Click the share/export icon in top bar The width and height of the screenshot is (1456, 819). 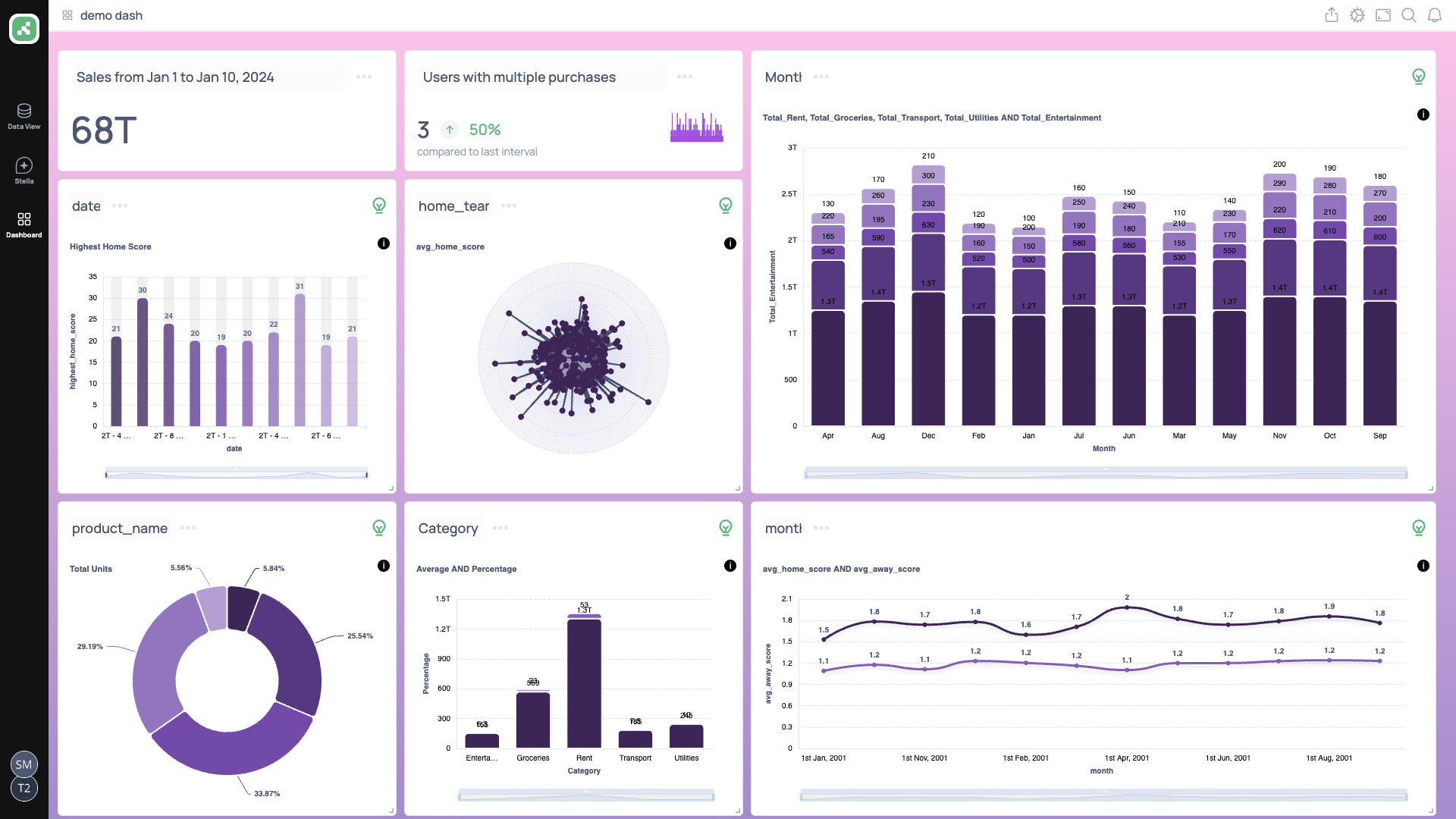tap(1332, 15)
